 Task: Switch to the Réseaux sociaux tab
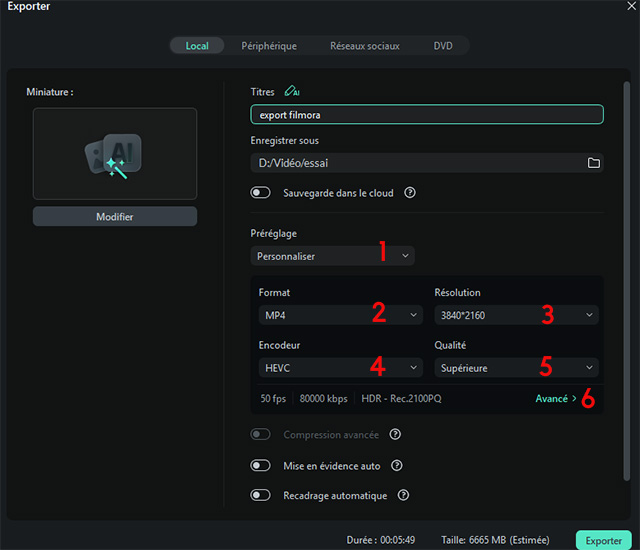[363, 46]
